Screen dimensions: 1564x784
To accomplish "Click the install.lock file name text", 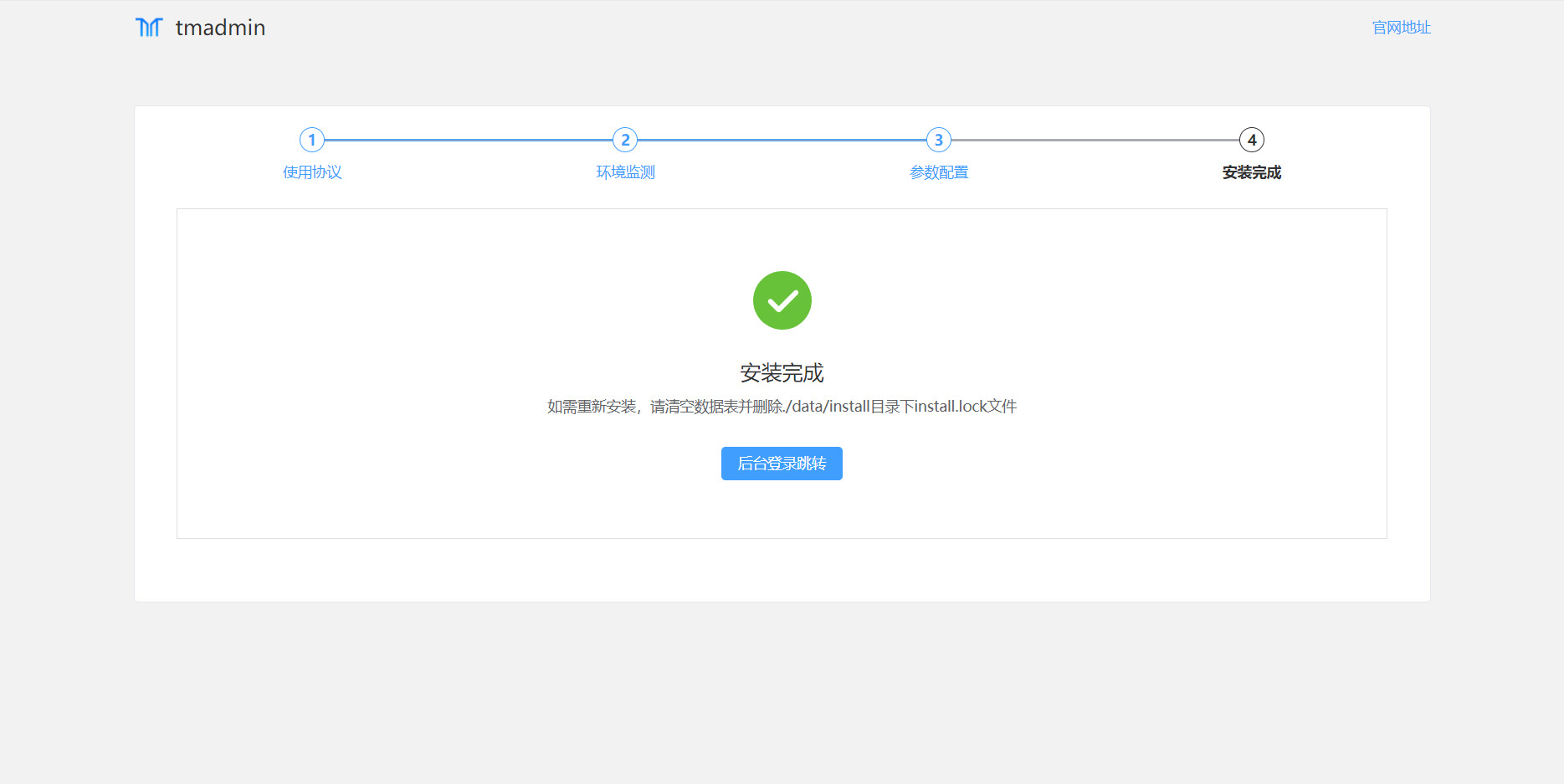I will coord(950,407).
